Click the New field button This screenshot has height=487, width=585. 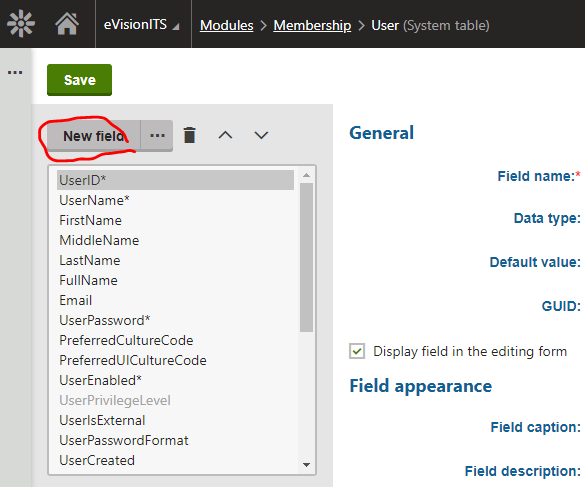pyautogui.click(x=94, y=136)
